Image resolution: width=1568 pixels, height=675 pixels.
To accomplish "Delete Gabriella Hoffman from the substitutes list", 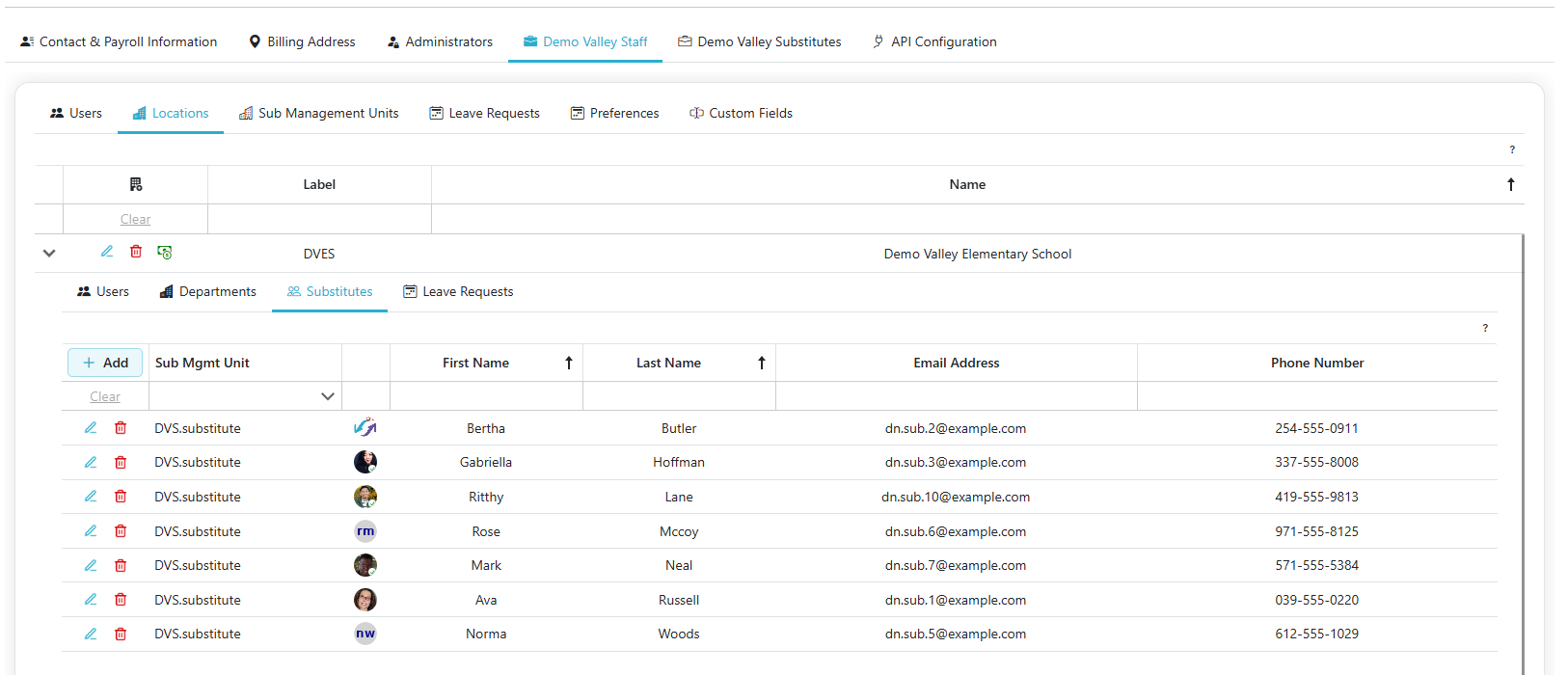I will pos(121,463).
